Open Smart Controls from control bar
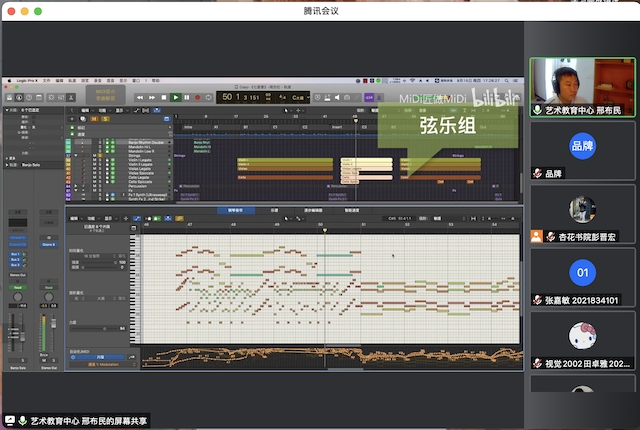Image resolution: width=640 pixels, height=430 pixels. click(51, 98)
